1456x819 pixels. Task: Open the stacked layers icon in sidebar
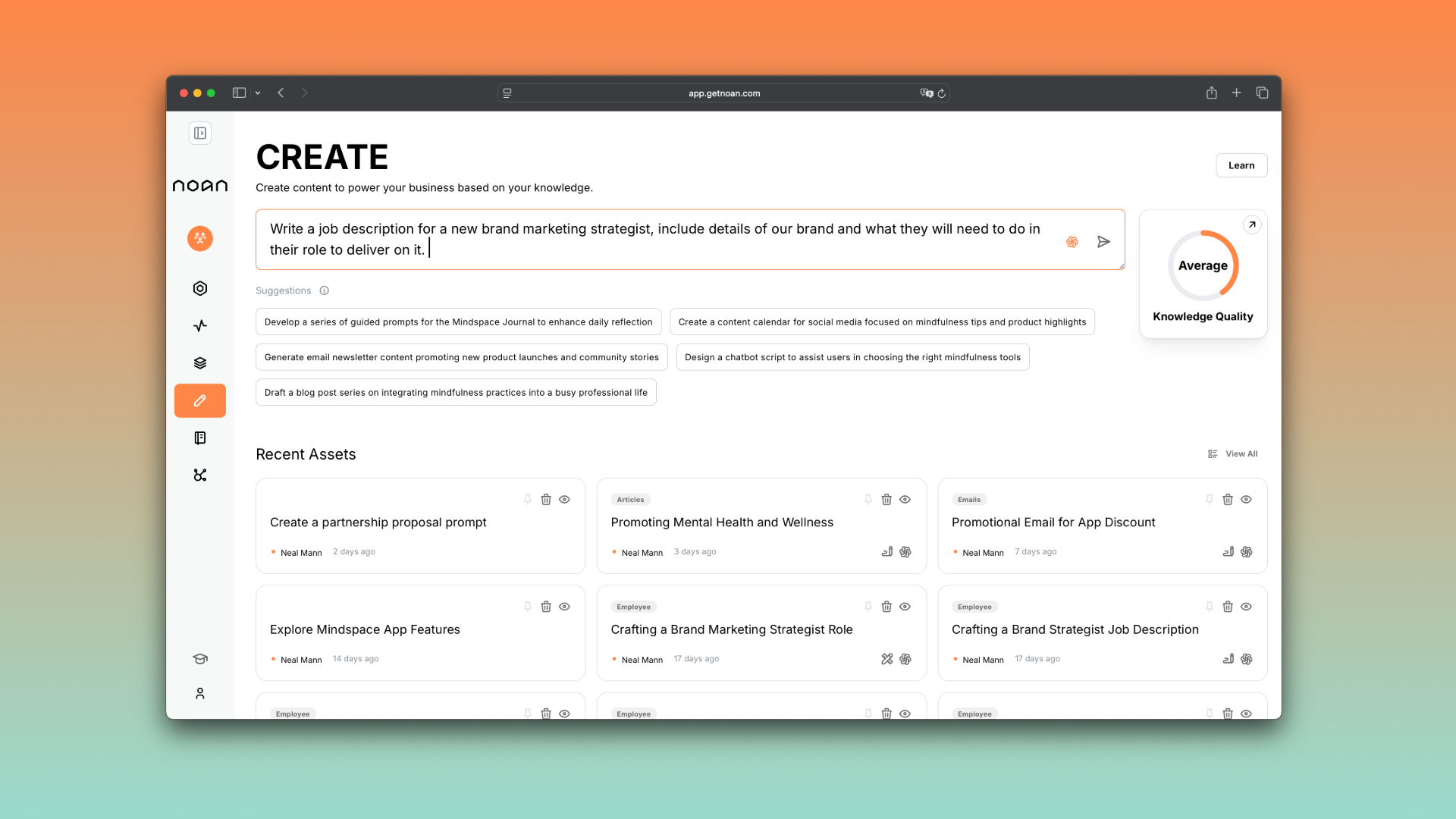[200, 363]
